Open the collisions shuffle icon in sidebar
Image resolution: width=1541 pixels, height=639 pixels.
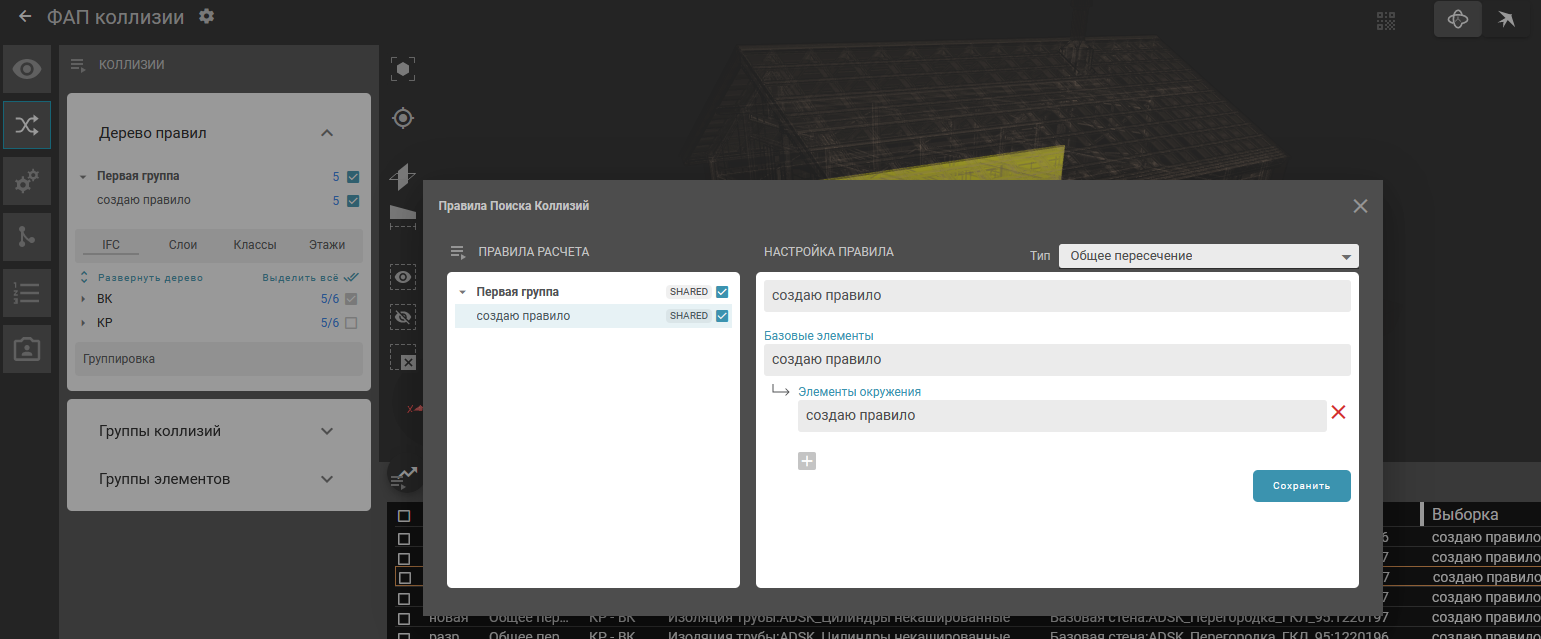coord(27,125)
